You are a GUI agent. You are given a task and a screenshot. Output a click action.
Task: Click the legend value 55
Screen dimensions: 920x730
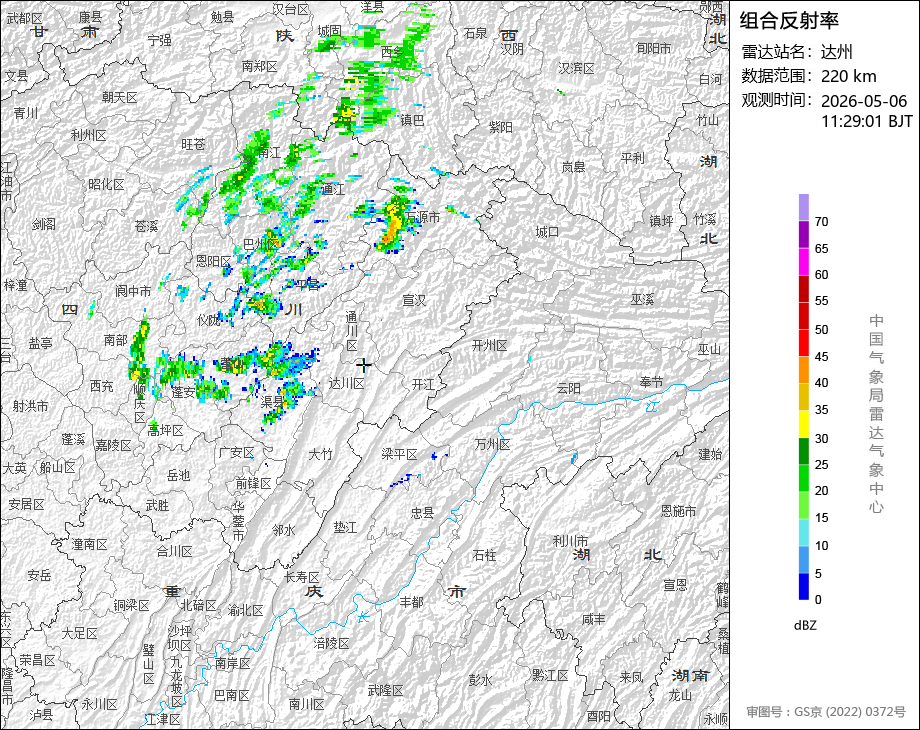(821, 301)
